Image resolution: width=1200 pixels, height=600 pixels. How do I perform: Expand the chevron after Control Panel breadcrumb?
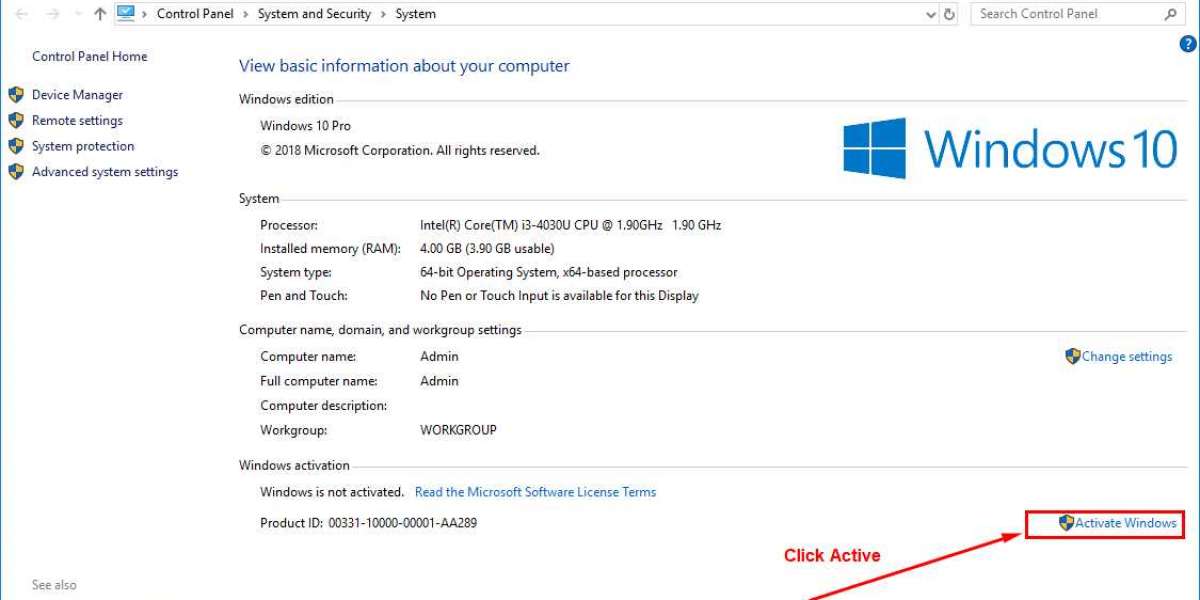point(244,14)
